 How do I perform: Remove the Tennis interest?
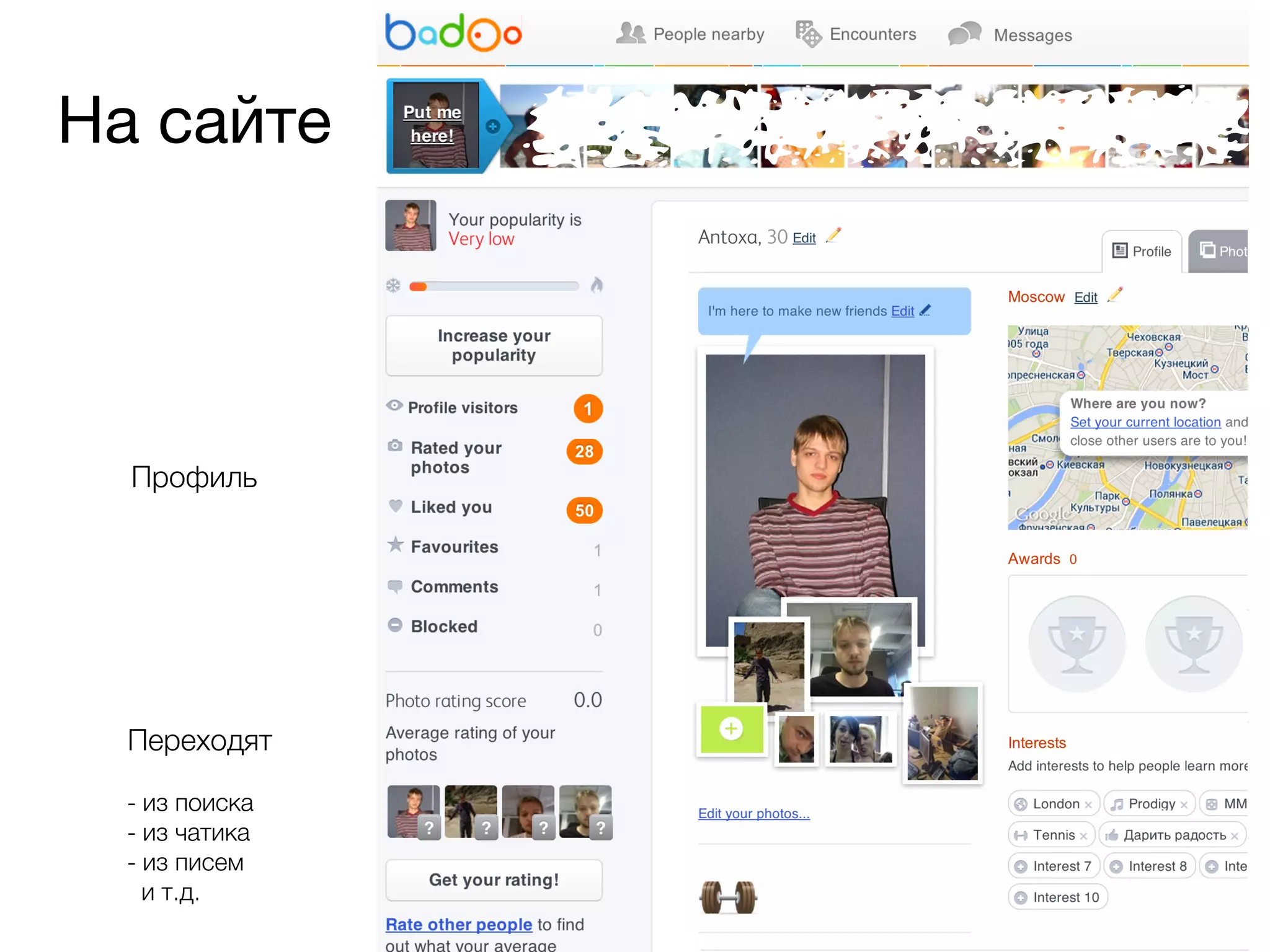pyautogui.click(x=1083, y=836)
